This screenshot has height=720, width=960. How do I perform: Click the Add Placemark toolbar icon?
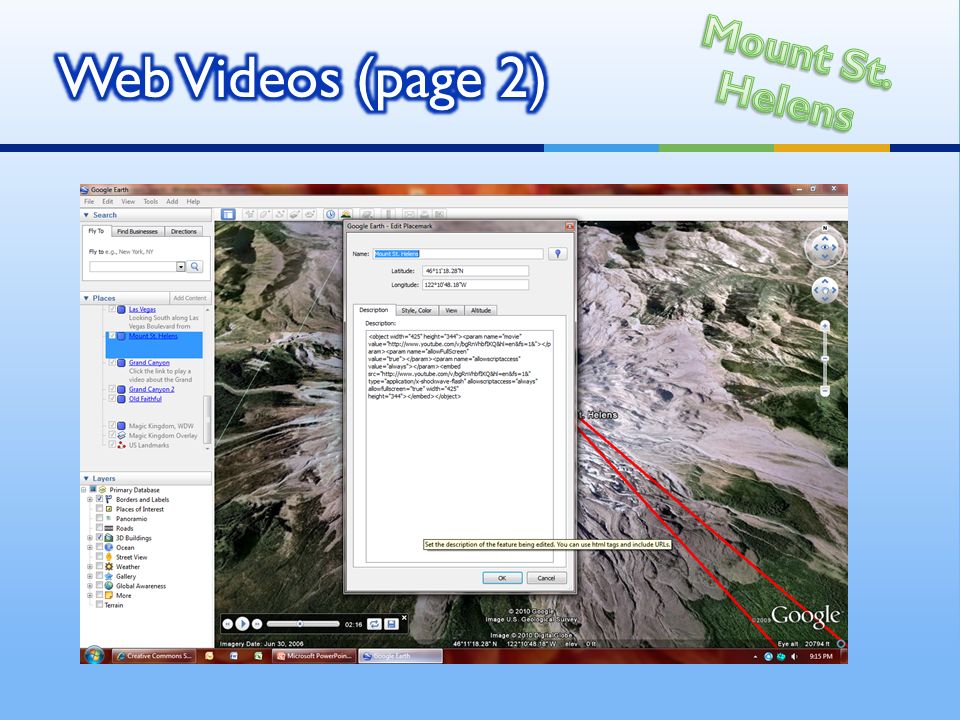[249, 214]
